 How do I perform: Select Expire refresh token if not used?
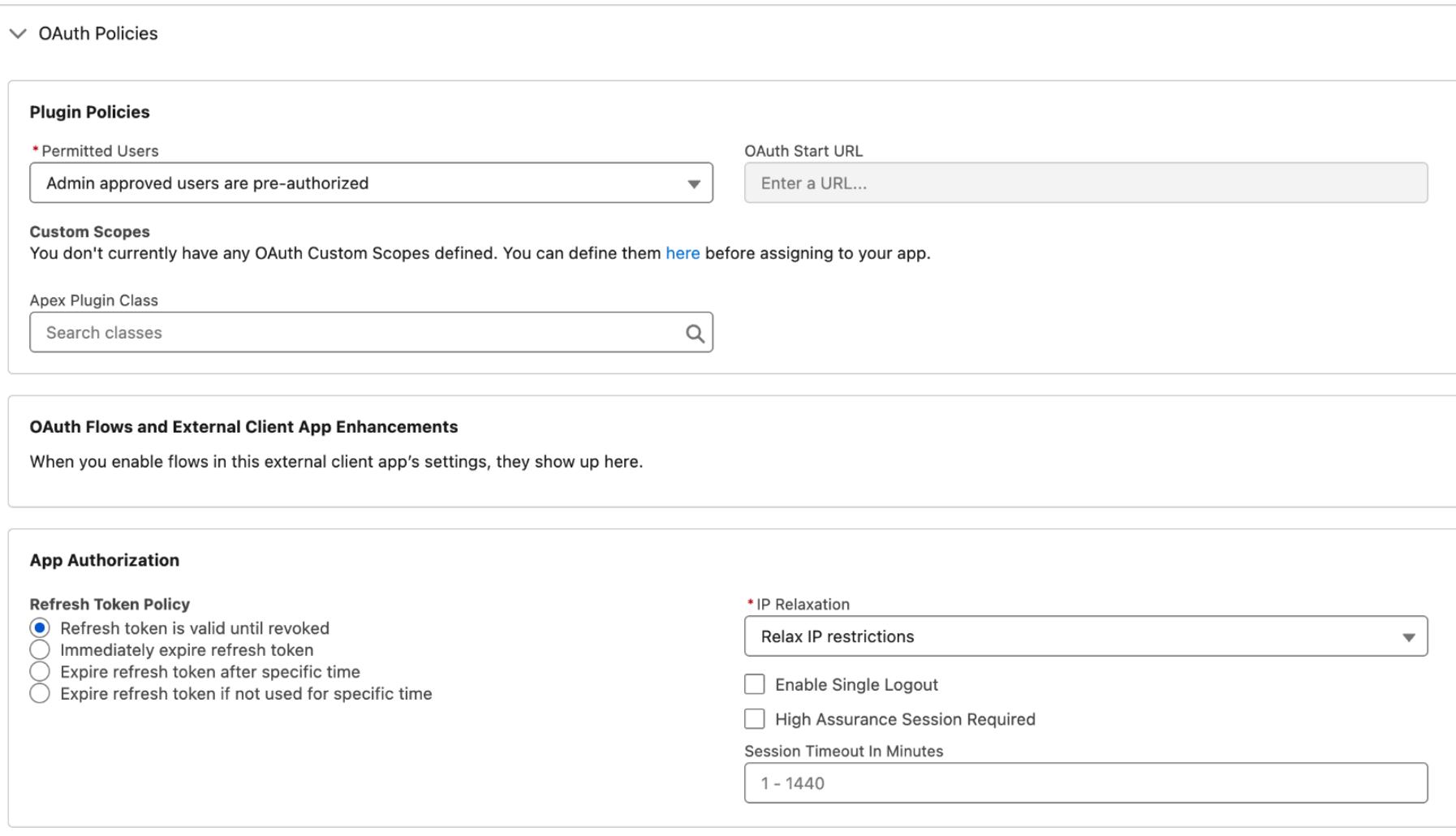click(x=38, y=693)
